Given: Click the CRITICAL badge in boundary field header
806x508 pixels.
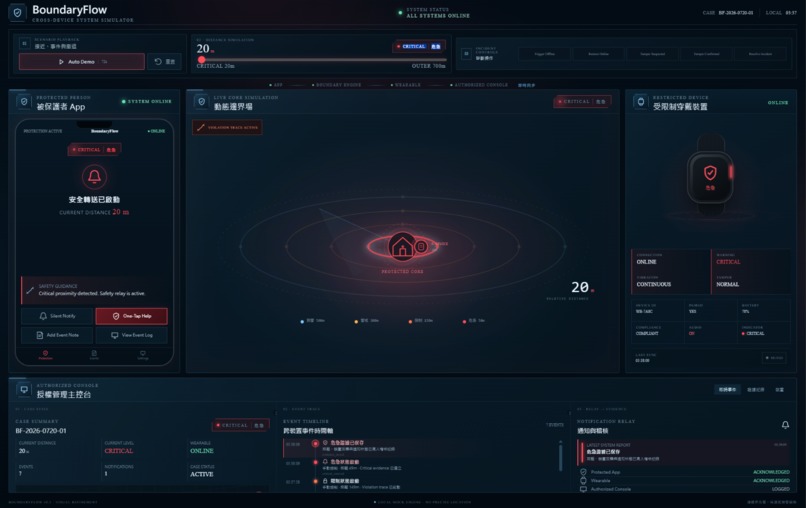Looking at the screenshot, I should pyautogui.click(x=582, y=102).
